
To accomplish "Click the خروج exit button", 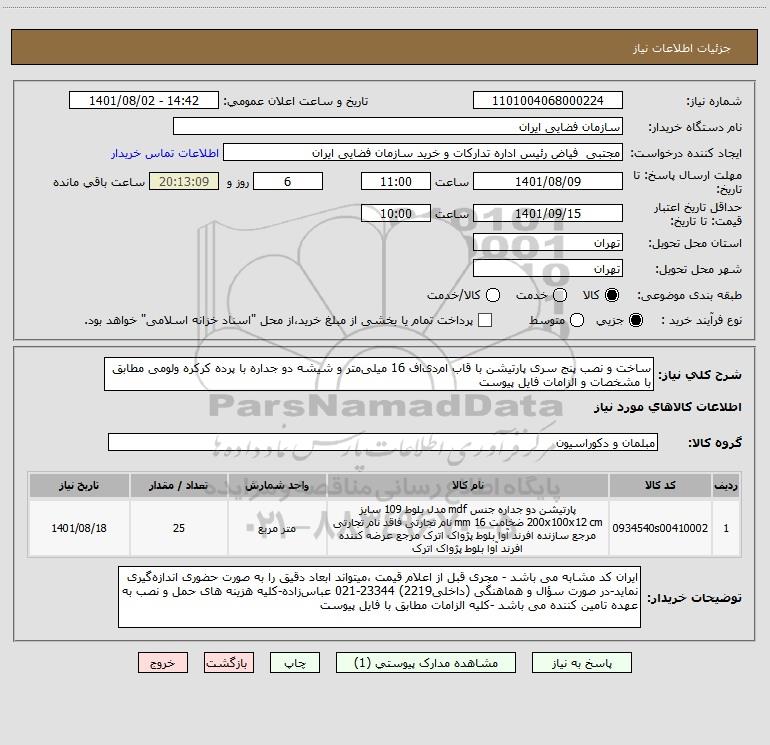I will pyautogui.click(x=163, y=663).
